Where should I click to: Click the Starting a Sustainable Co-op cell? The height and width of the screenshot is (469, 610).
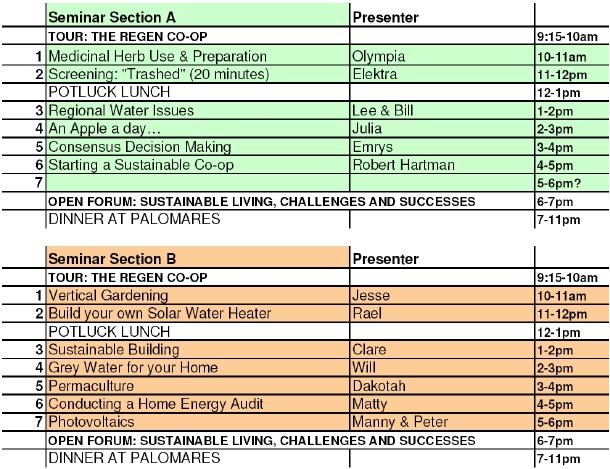(197, 164)
